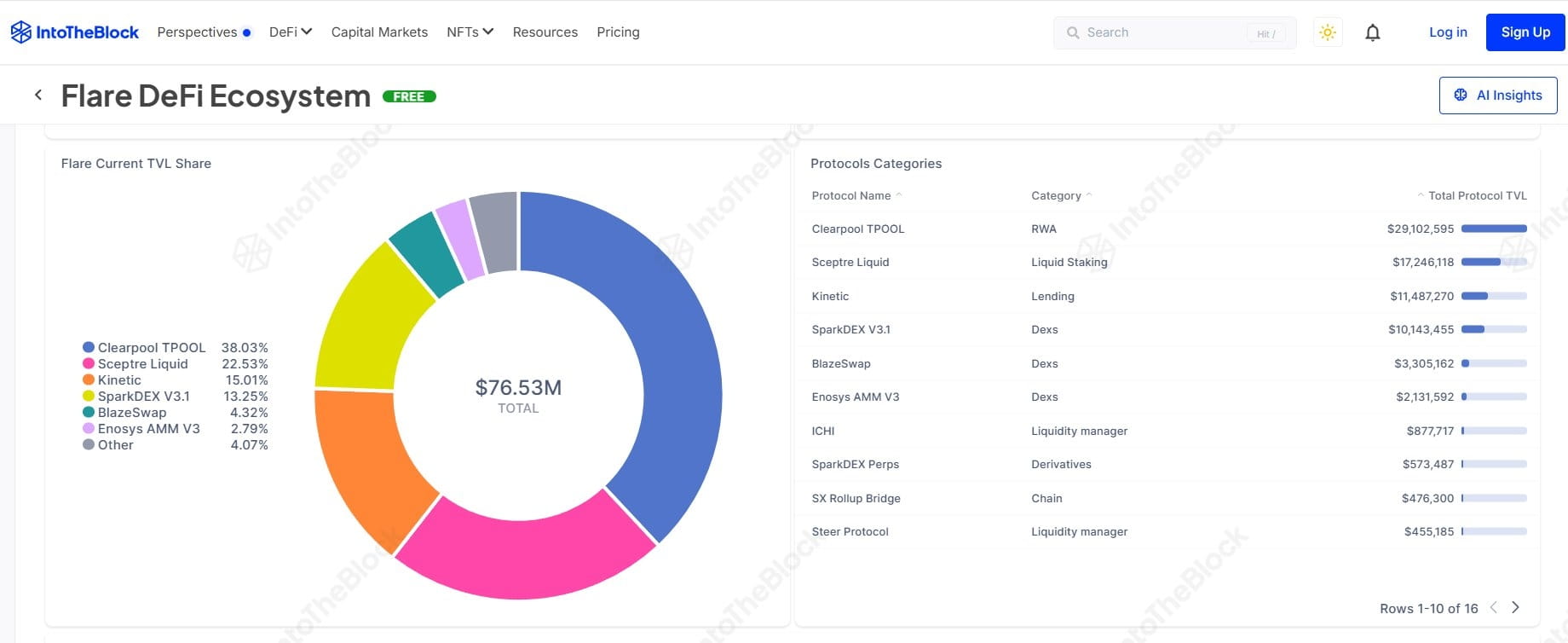Open Capital Markets menu item
Viewport: 1568px width, 643px height.
379,32
